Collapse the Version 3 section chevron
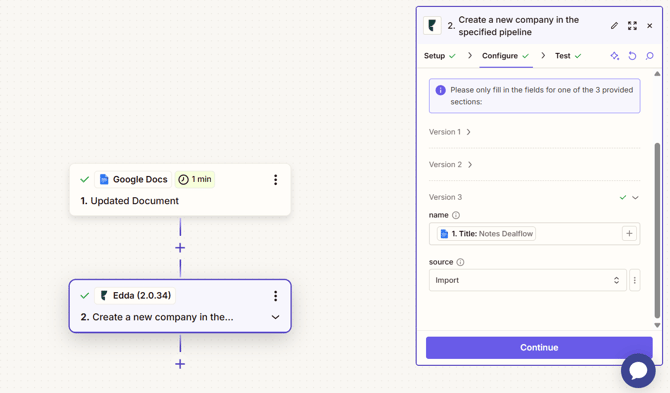Screen dimensions: 670x393 click(x=635, y=197)
